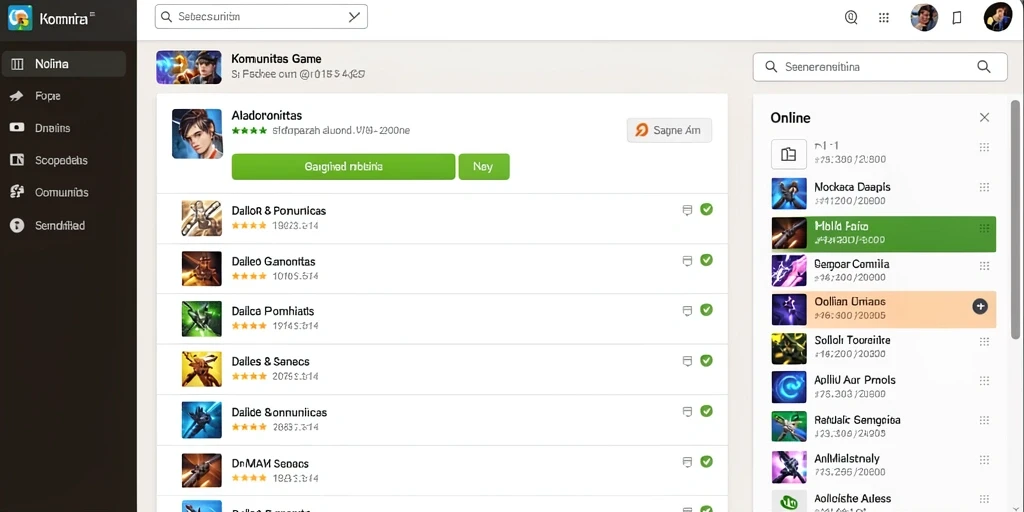The width and height of the screenshot is (1024, 512).
Task: Select the Oollian Urniaps orange row
Action: pyautogui.click(x=884, y=309)
